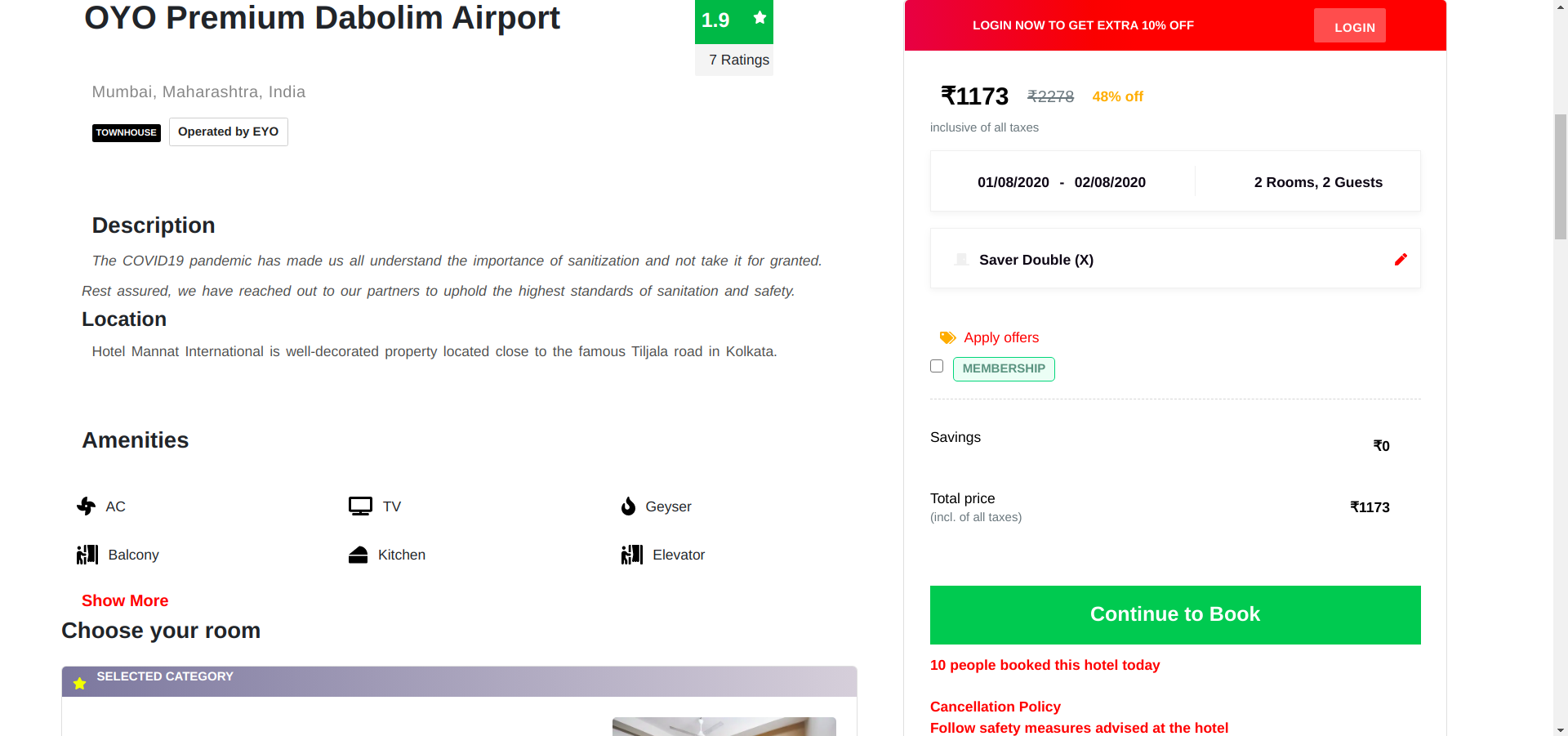Open the 2 Rooms, 2 Guests selector
Viewport: 1568px width, 736px height.
(x=1318, y=182)
